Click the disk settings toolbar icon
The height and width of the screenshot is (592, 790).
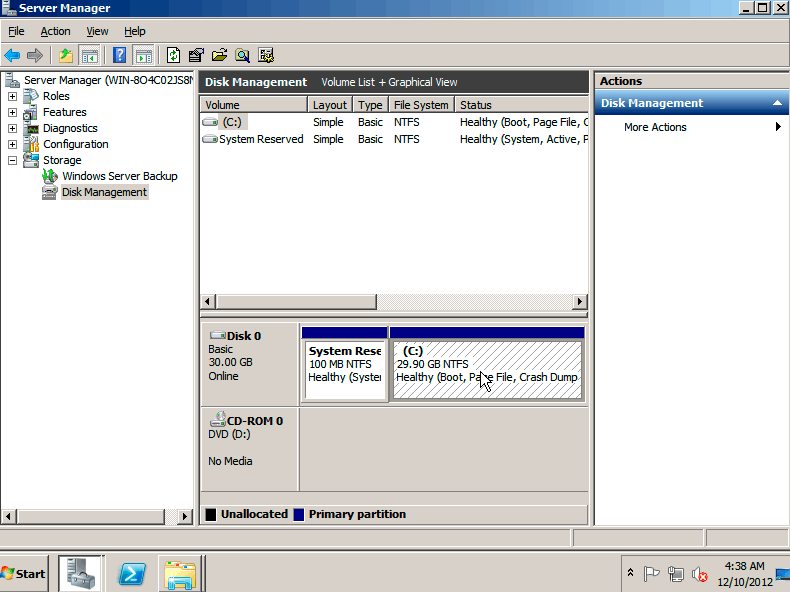pyautogui.click(x=266, y=55)
